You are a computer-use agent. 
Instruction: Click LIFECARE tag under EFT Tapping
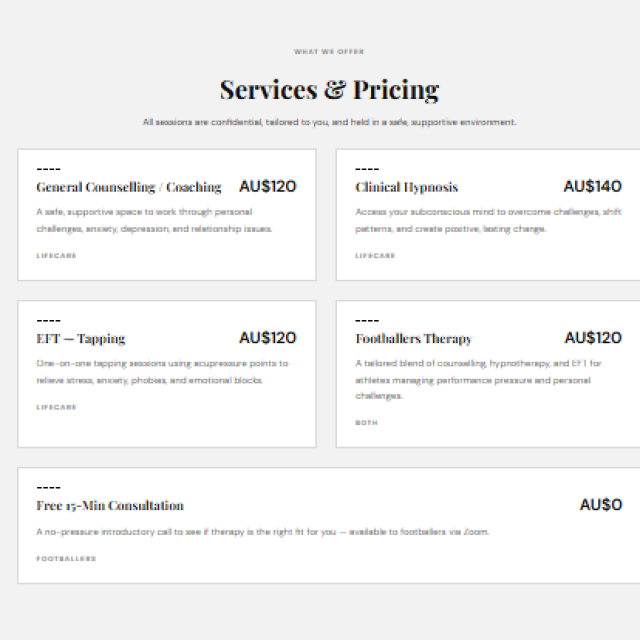click(56, 407)
